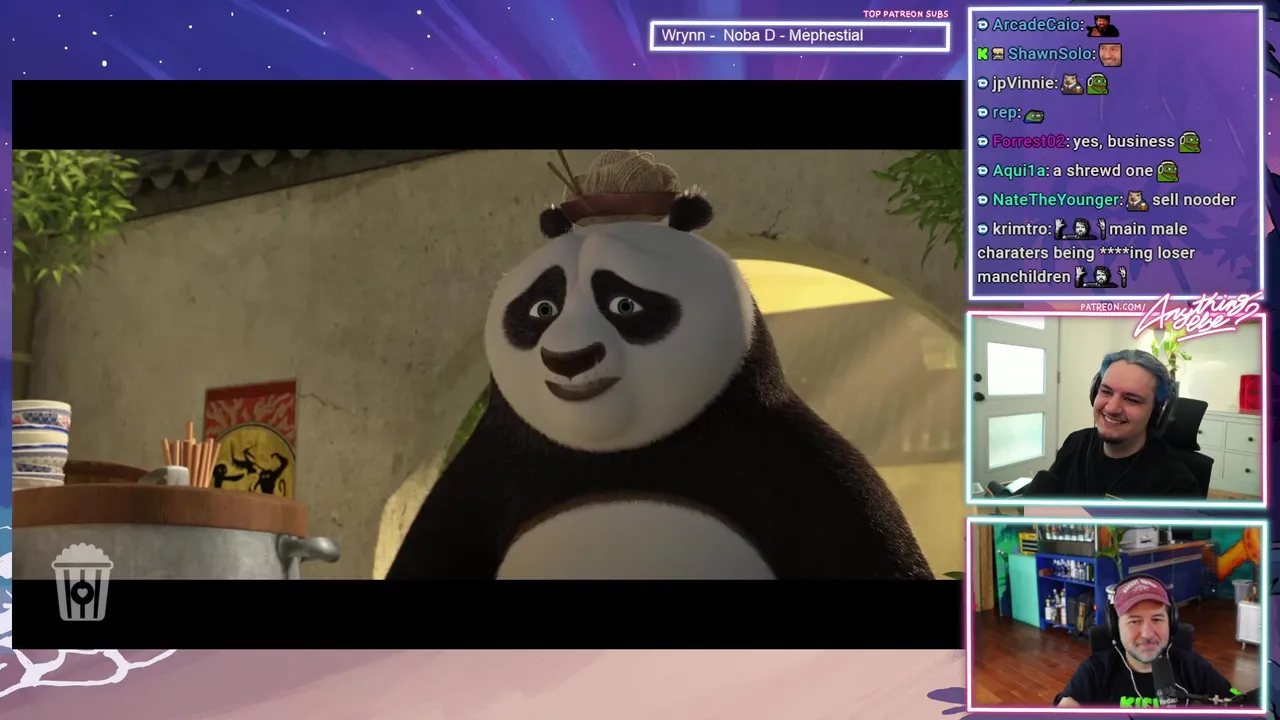Screen dimensions: 1280x720
Task: Click the 'manchildren' word in krimtro's message
Action: (1024, 276)
